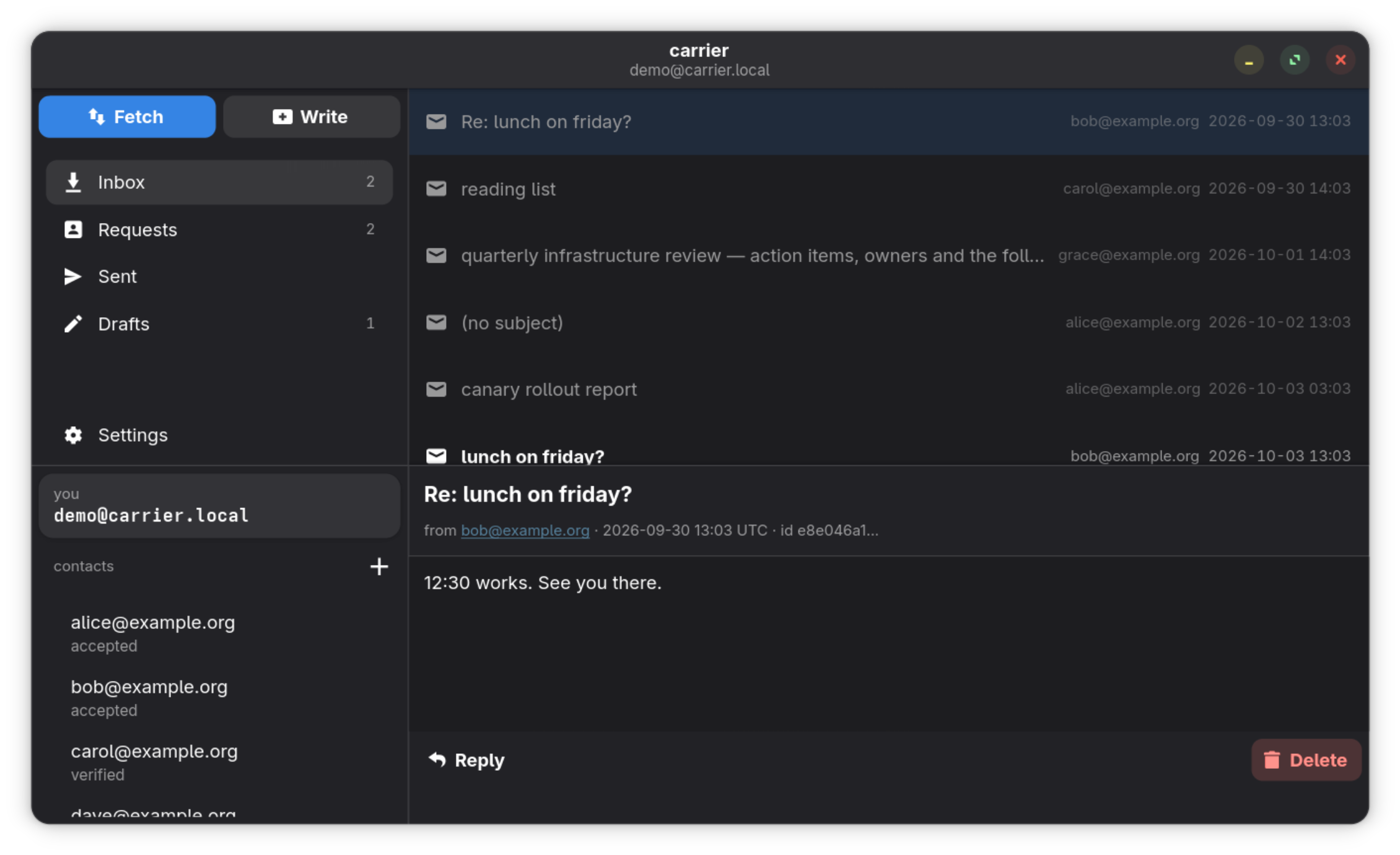Click the message body '12:30 works. See you there.'

pos(543,582)
